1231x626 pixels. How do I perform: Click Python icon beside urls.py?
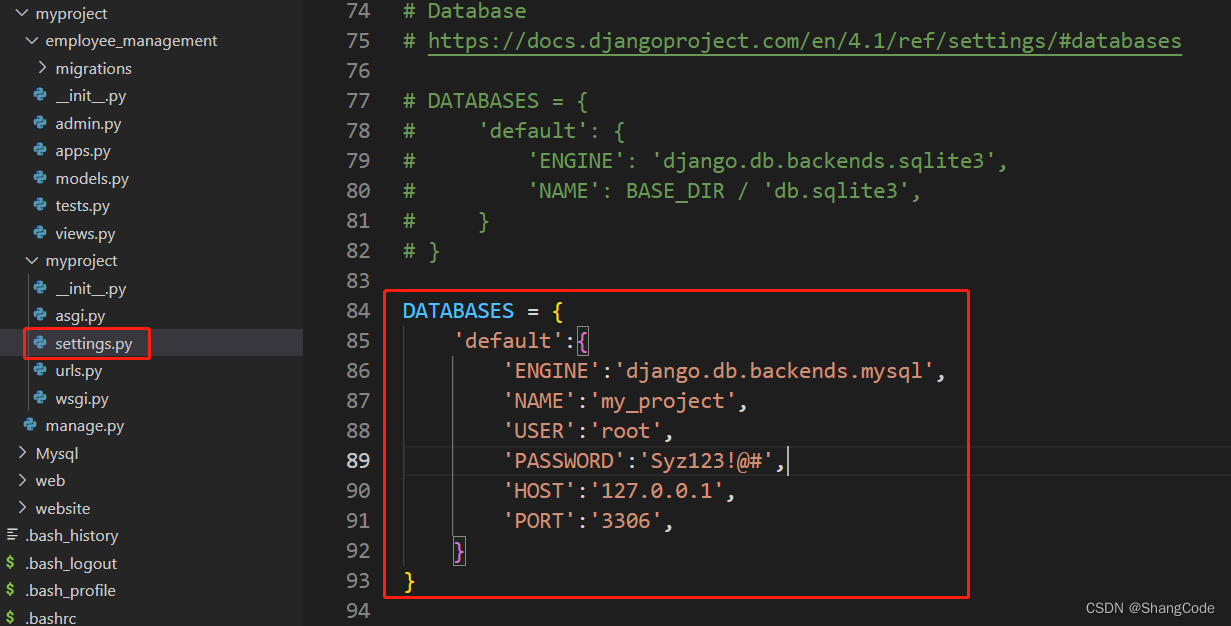40,370
